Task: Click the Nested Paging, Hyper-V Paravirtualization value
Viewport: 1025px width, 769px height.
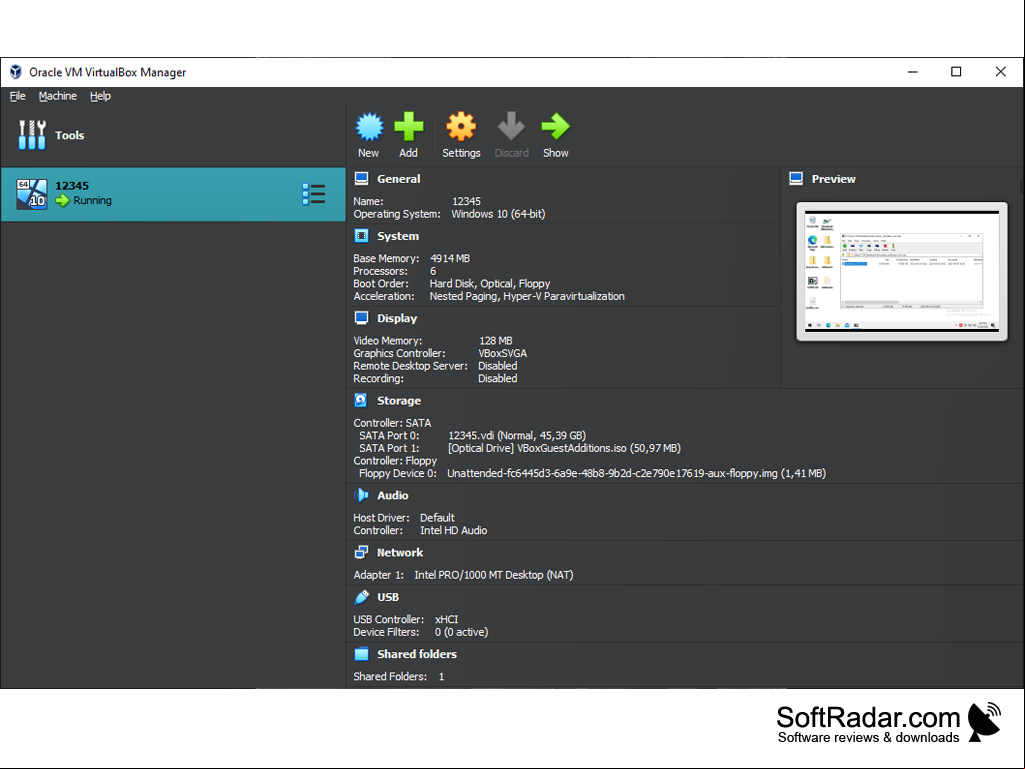Action: click(527, 296)
